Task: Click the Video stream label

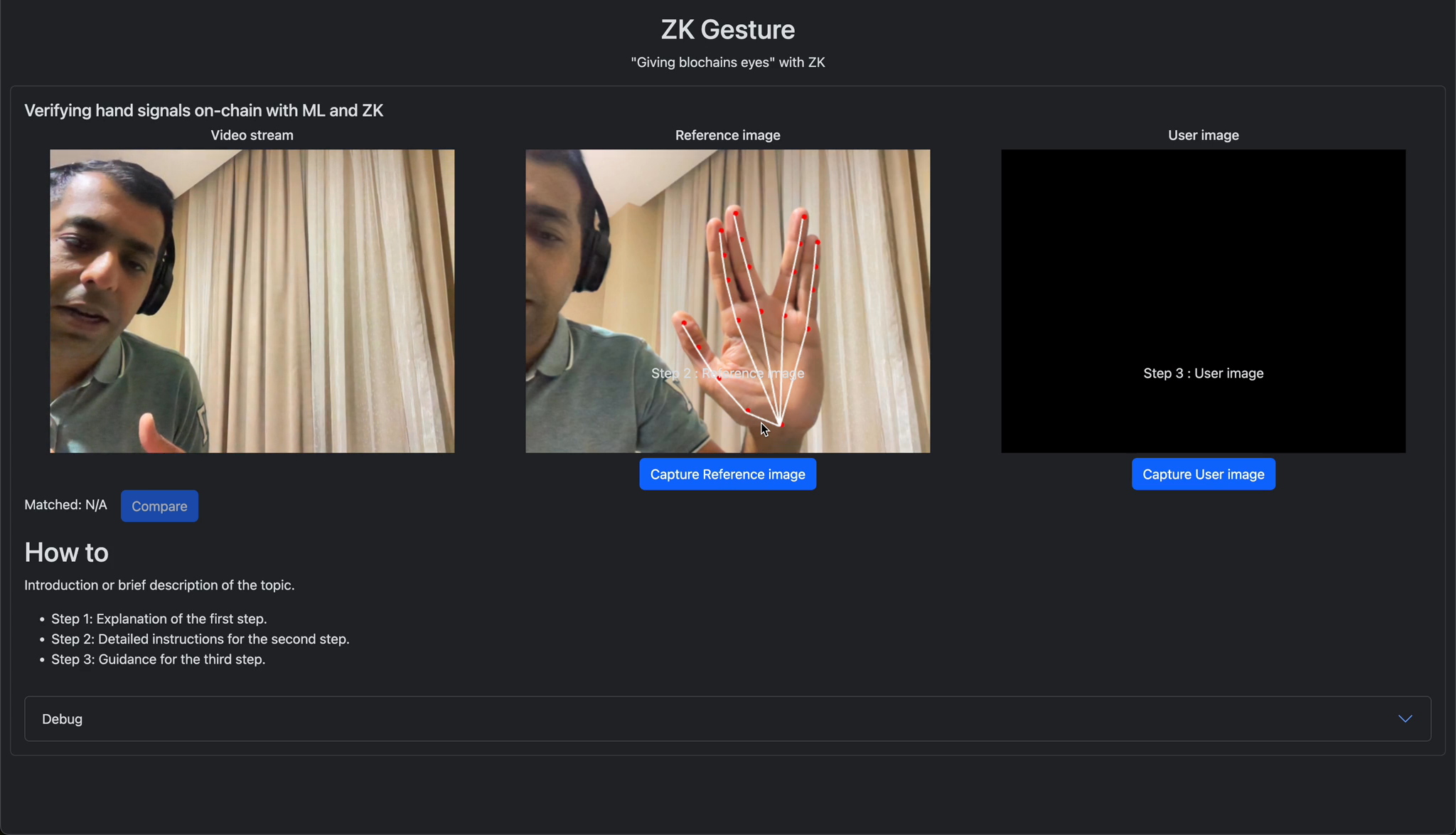Action: 252,135
